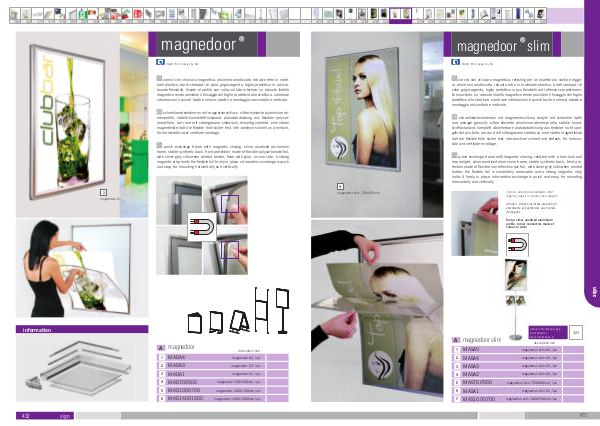Screen dimensions: 600x426
Task: Select the MASA4 row in the slim table
Action: (x=518, y=358)
